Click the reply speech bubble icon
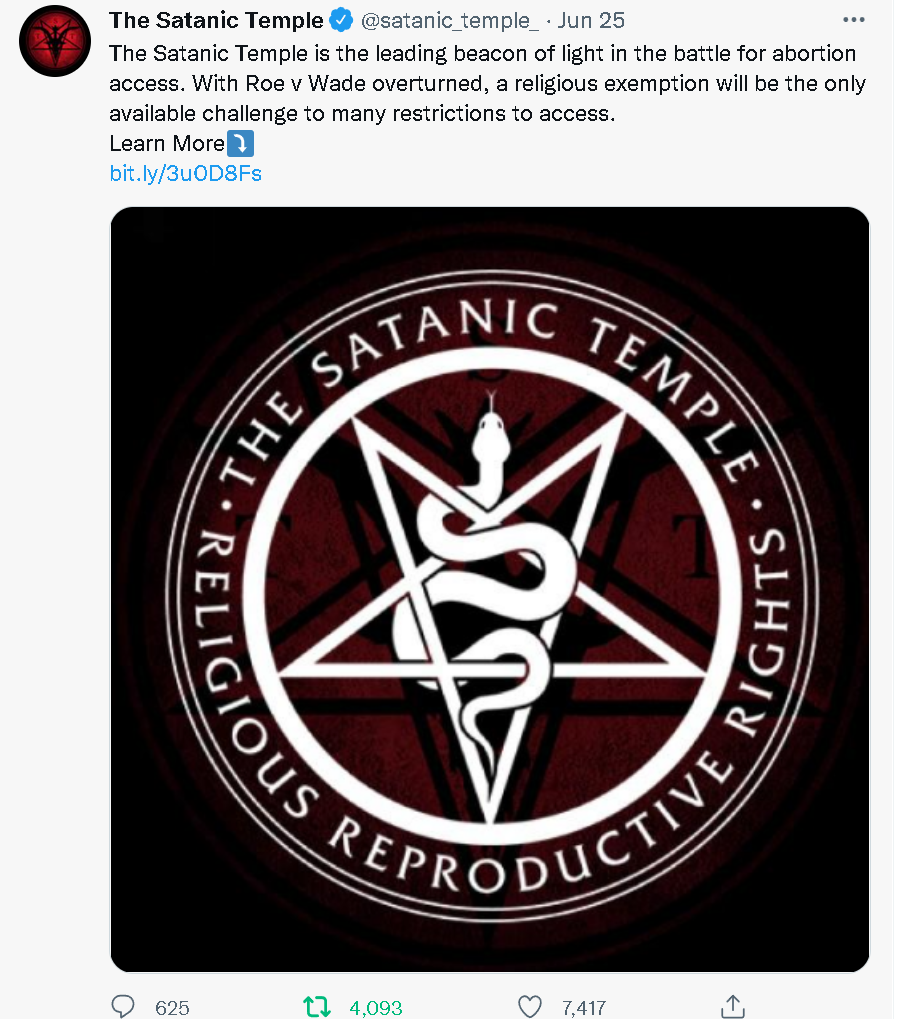This screenshot has height=1019, width=901. tap(123, 1005)
